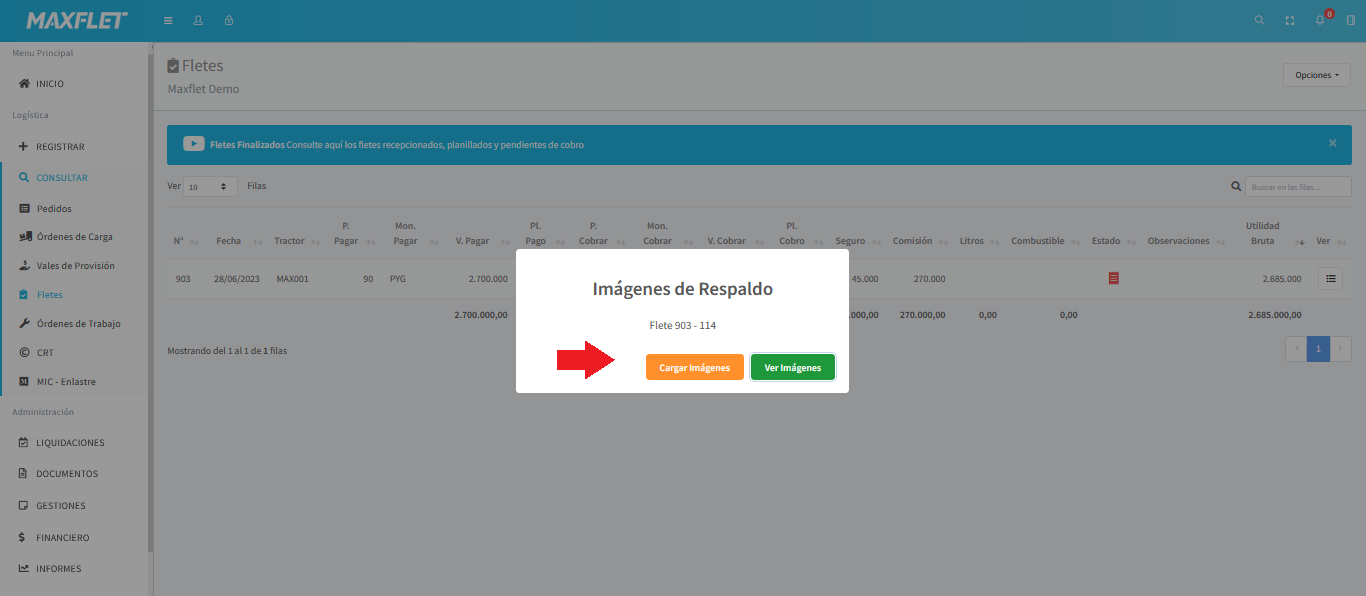Image resolution: width=1366 pixels, height=596 pixels.
Task: Open search via top-right magnifier icon
Action: tap(1259, 21)
